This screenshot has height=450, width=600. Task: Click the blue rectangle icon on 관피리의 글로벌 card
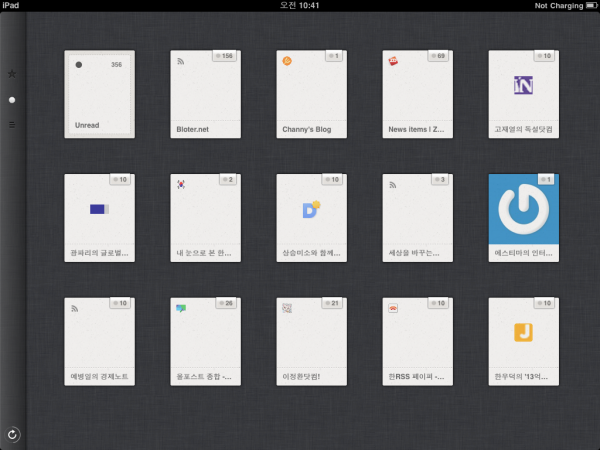tap(99, 209)
